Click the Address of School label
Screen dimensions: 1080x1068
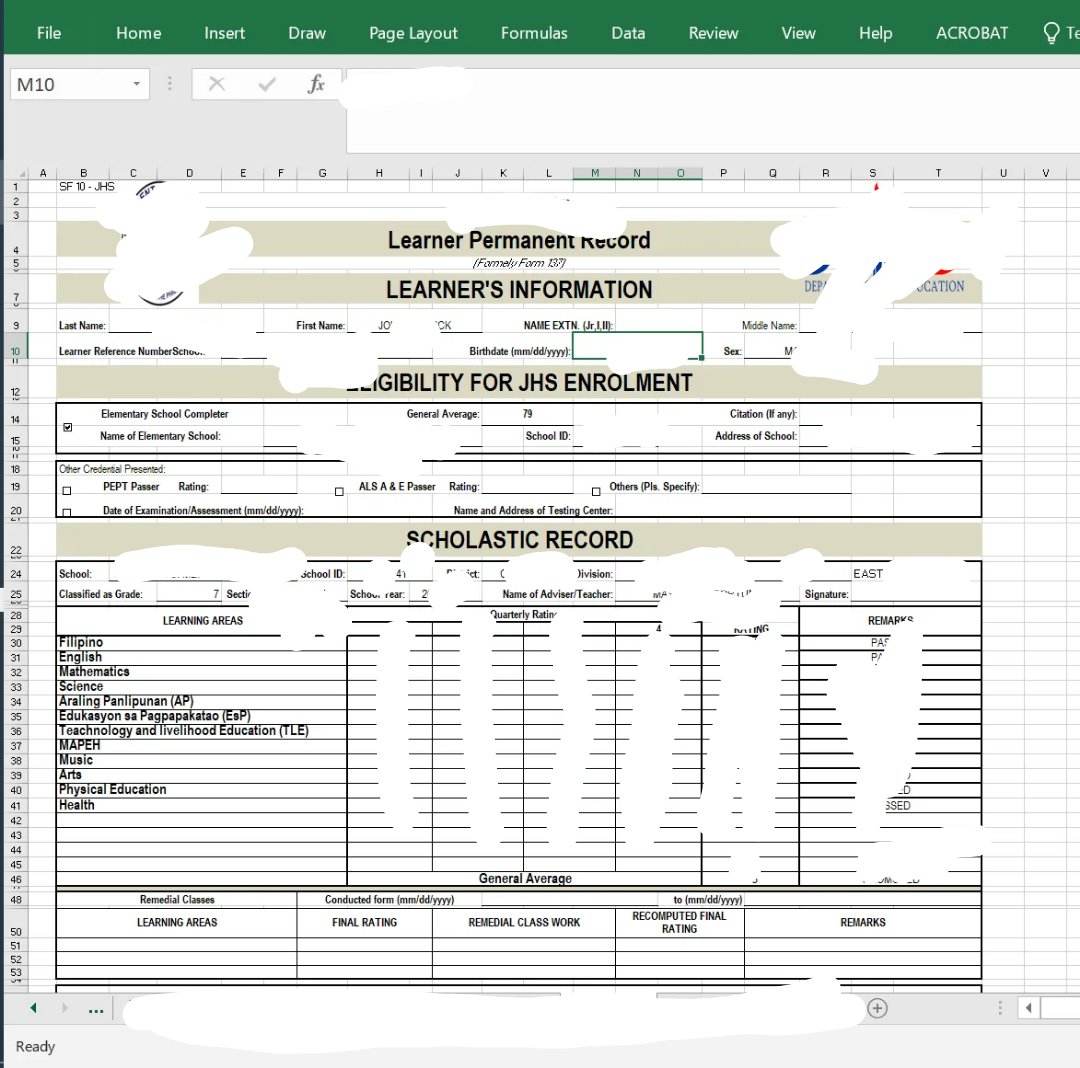(x=755, y=436)
